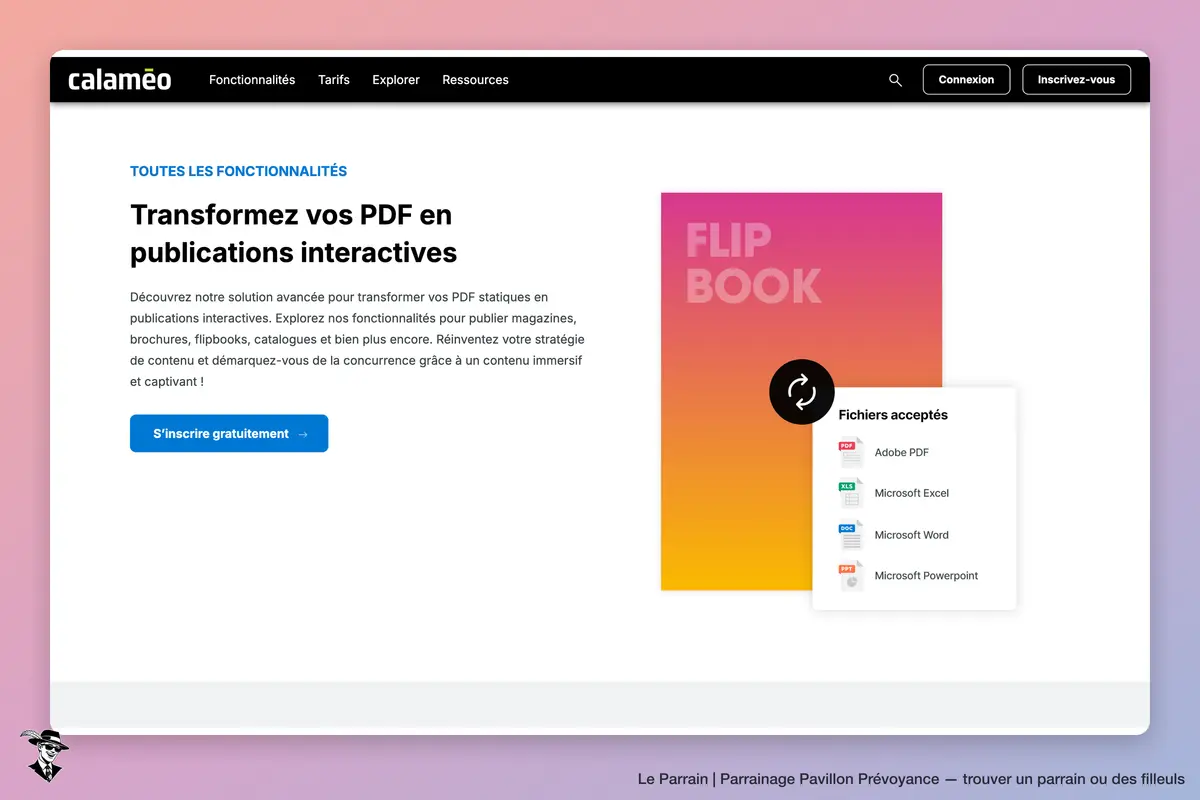Click the TOUTES LES FONCTIONNALITÉS heading
Viewport: 1200px width, 800px height.
[x=239, y=171]
